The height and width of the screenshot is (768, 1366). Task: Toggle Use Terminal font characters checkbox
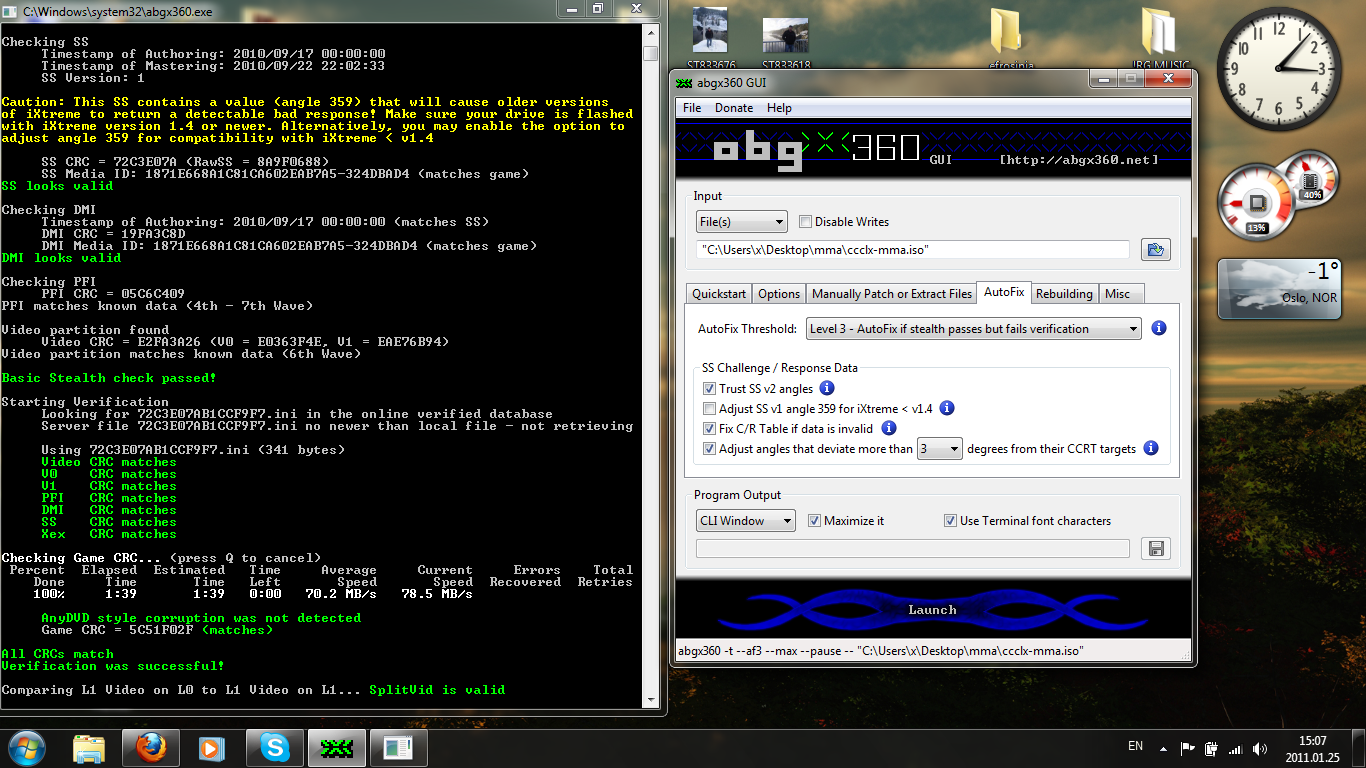point(950,521)
